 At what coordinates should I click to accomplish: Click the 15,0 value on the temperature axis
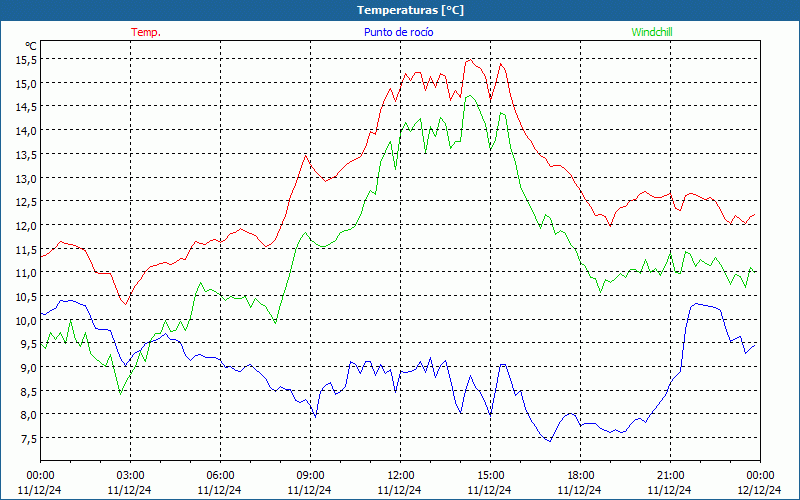tap(26, 83)
